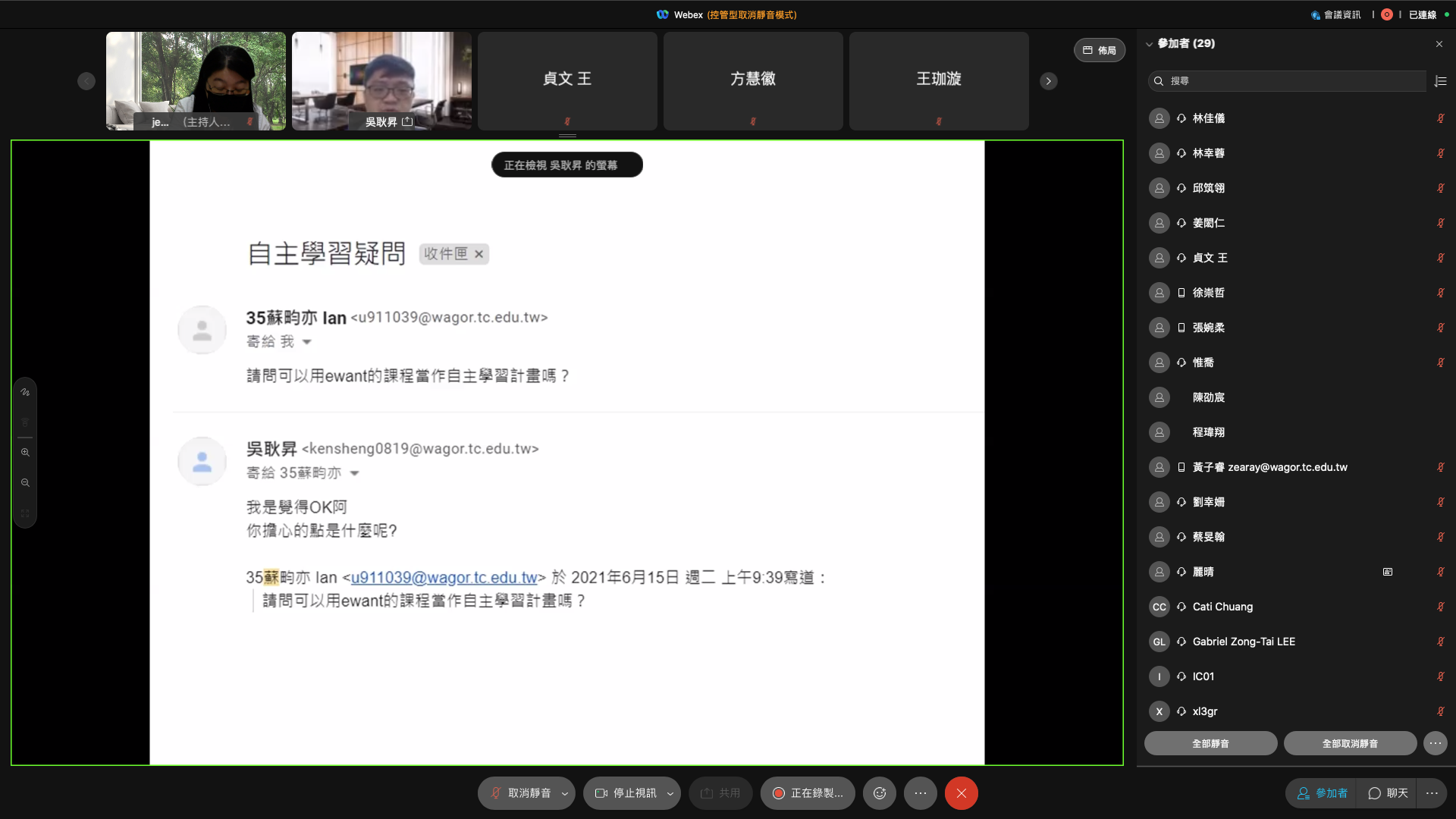Toggle unmute microphone button

[521, 793]
